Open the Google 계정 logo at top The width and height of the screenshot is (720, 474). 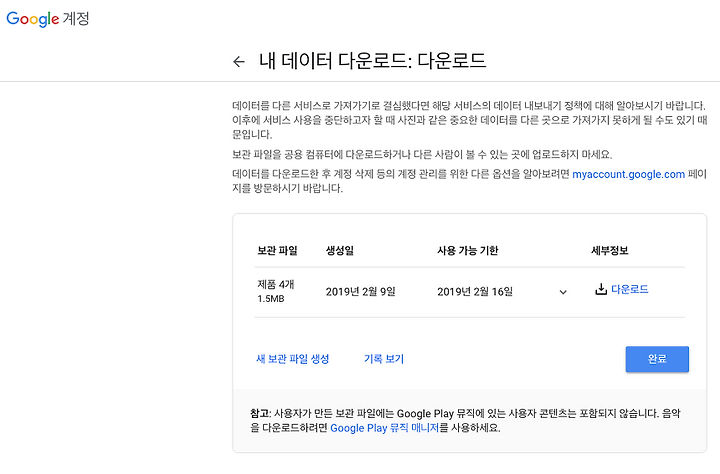(x=48, y=19)
